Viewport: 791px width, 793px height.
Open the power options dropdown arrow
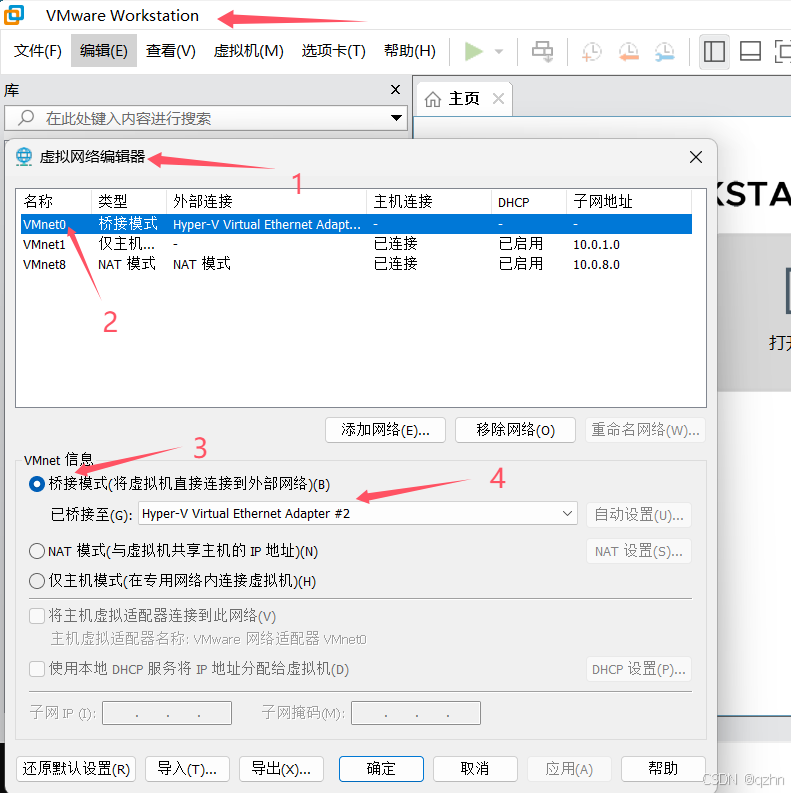click(499, 51)
